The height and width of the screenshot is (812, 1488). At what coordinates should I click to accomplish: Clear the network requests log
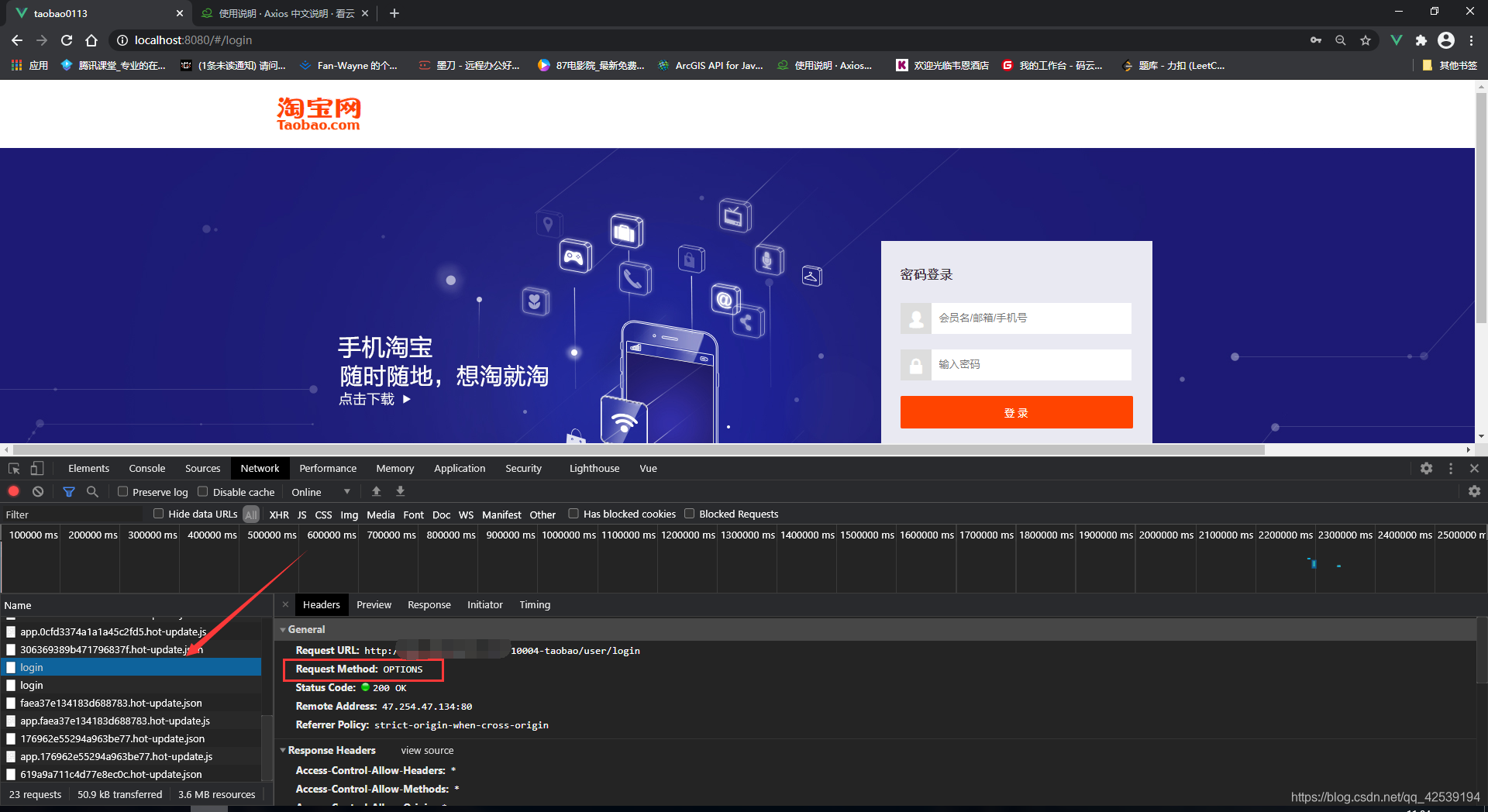click(37, 491)
